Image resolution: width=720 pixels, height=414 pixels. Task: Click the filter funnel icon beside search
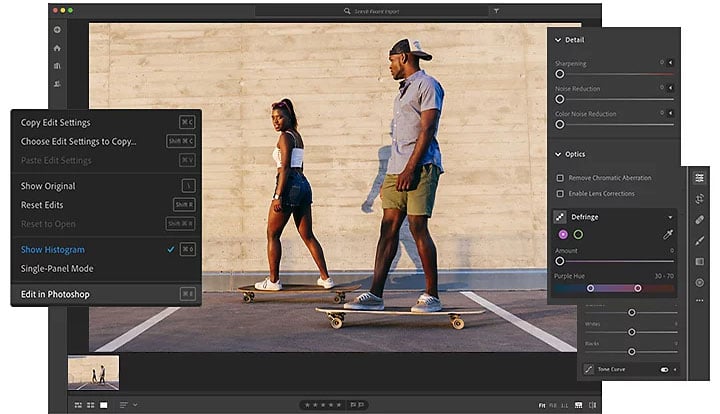tap(496, 11)
